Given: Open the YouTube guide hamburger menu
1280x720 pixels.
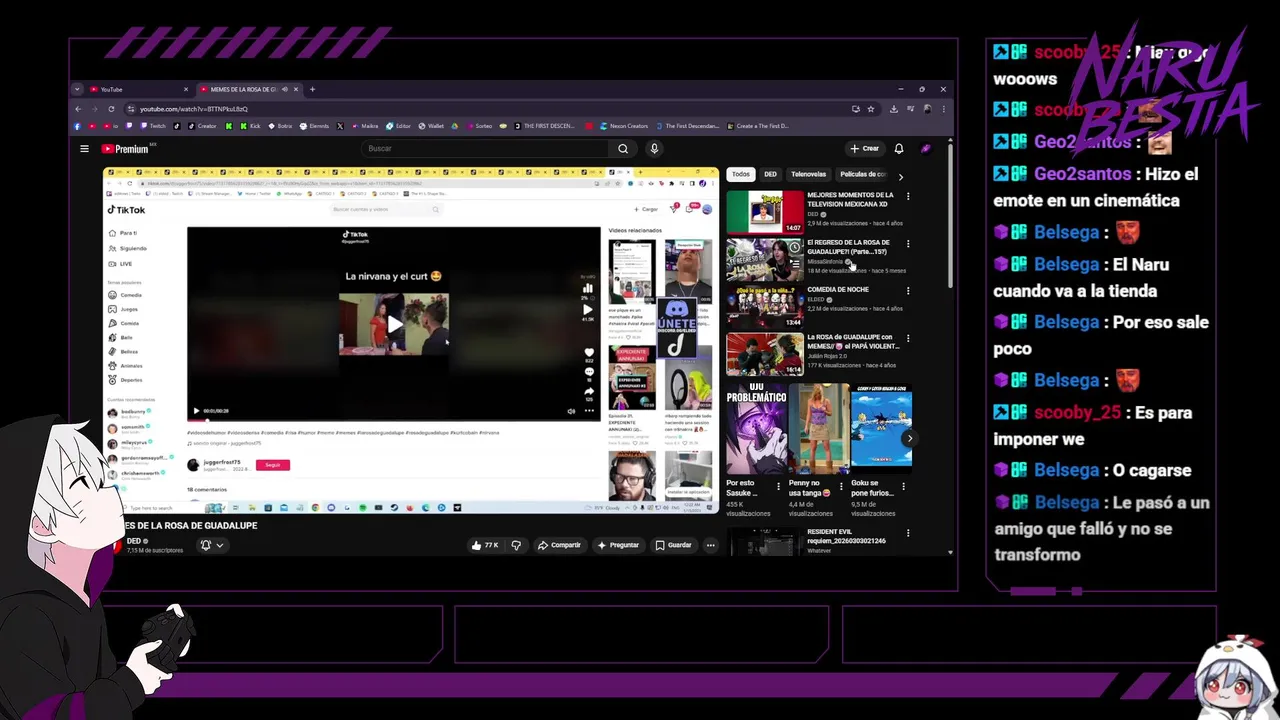Looking at the screenshot, I should click(84, 149).
